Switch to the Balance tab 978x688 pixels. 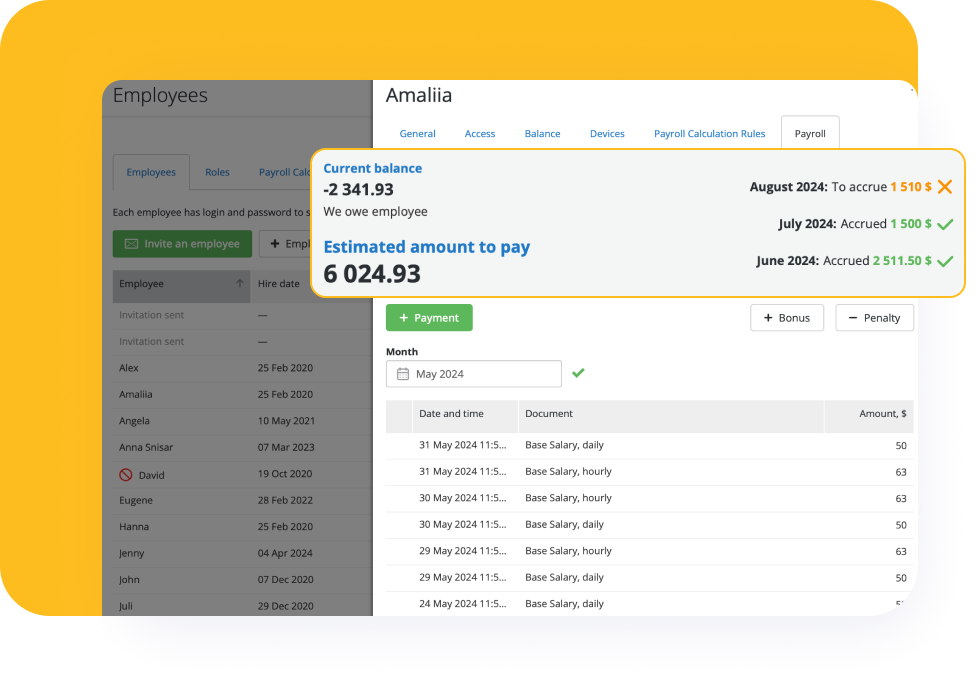click(x=542, y=133)
